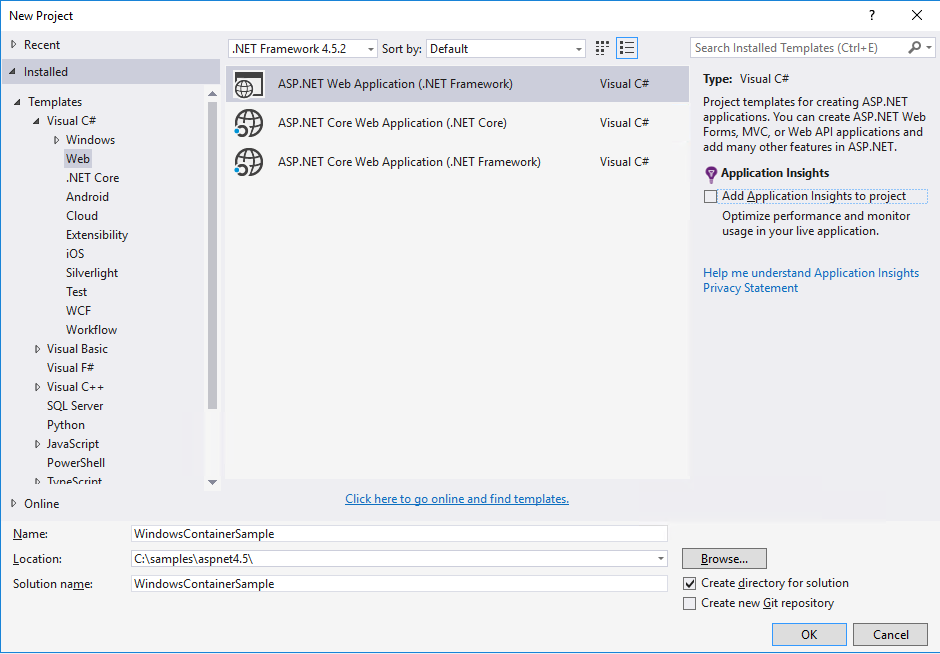Enable Add Application Insights to project
Image resolution: width=940 pixels, height=654 pixels.
click(710, 196)
